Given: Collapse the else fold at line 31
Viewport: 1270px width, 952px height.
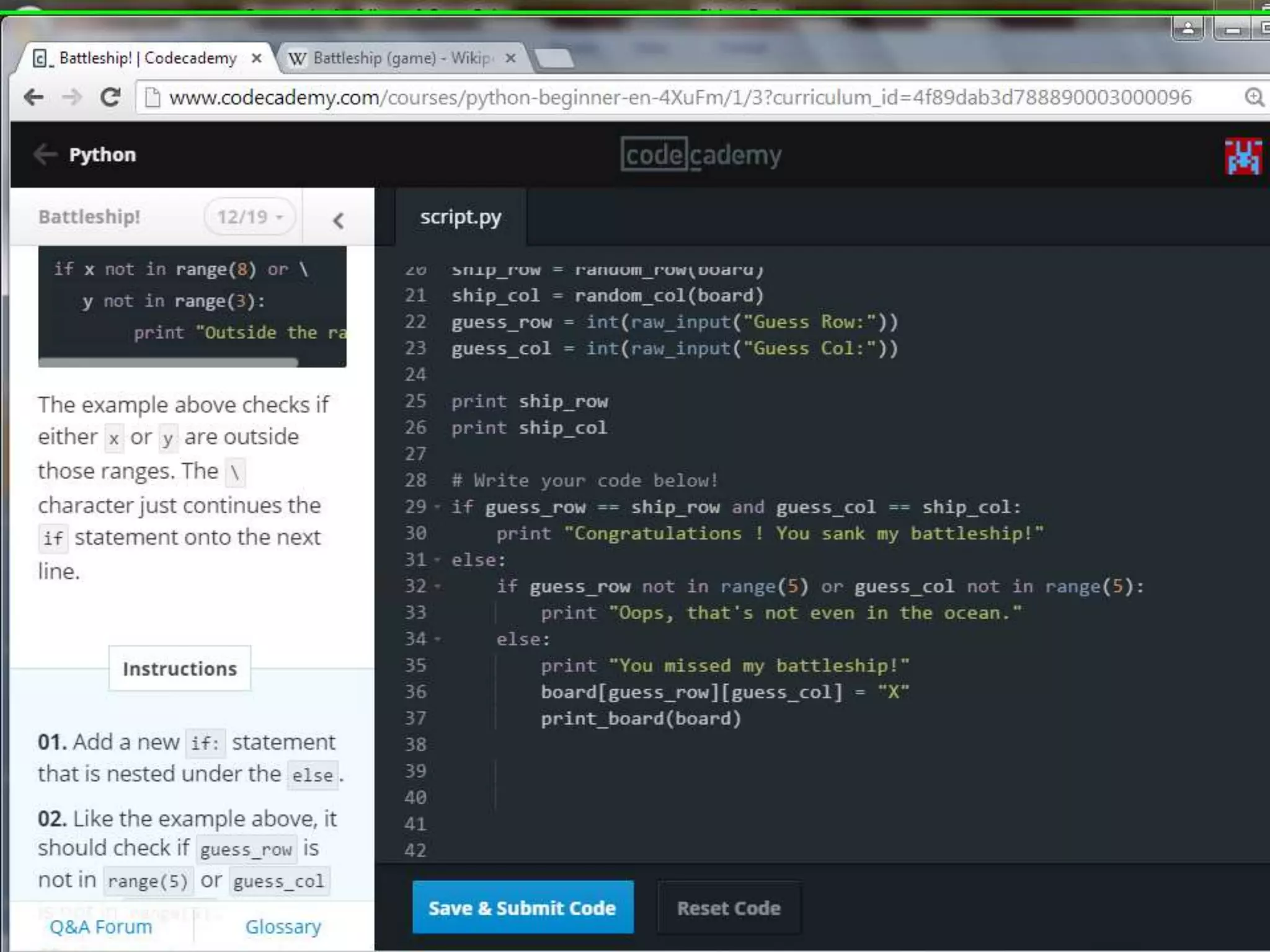Looking at the screenshot, I should 438,560.
